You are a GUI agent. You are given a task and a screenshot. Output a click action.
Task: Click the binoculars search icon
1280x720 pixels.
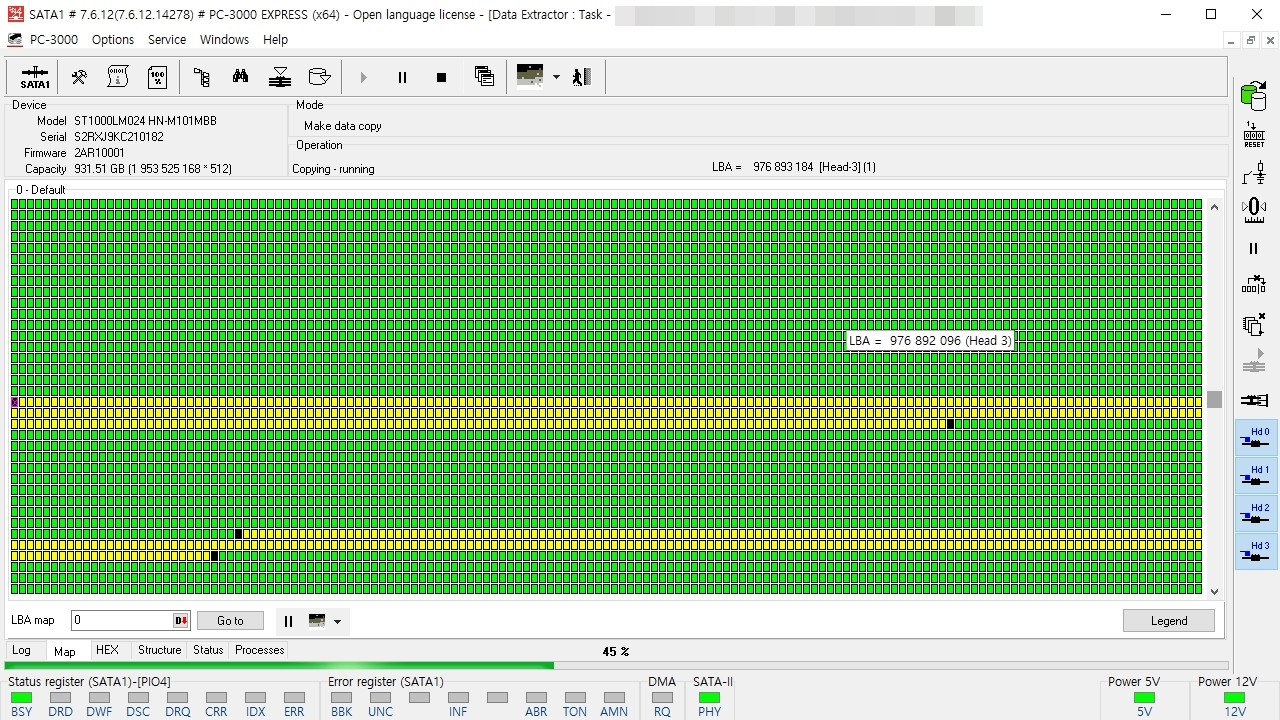(240, 77)
